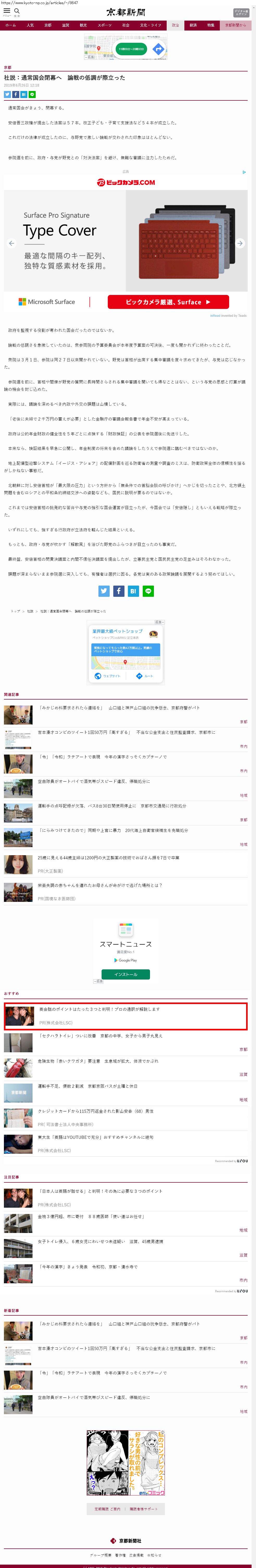Click the large LINE share icon below article
Screen dimensions: 256x1568
click(148, 591)
